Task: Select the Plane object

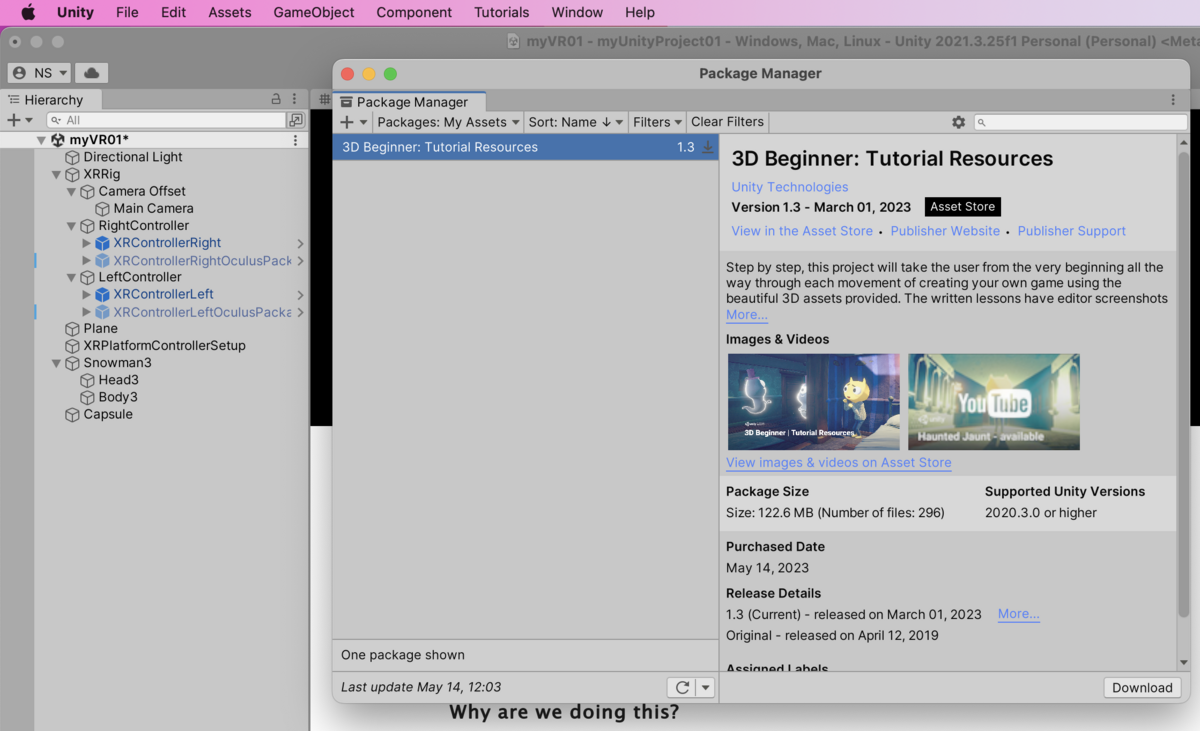Action: click(x=100, y=329)
